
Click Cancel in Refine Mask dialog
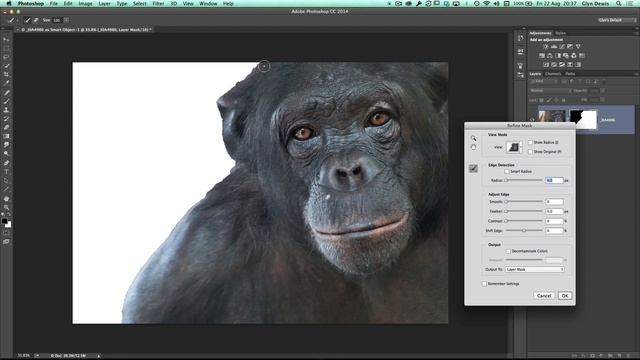544,296
